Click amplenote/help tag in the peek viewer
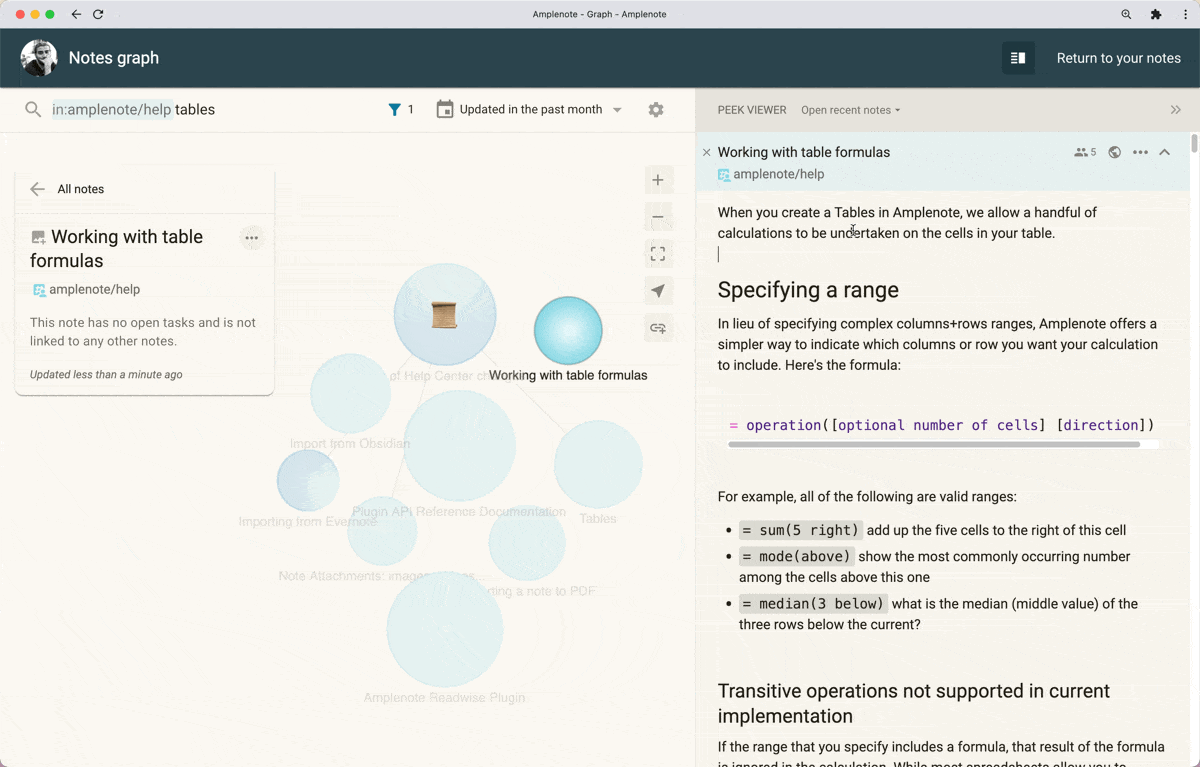Screen dimensions: 1200x767 click(771, 175)
